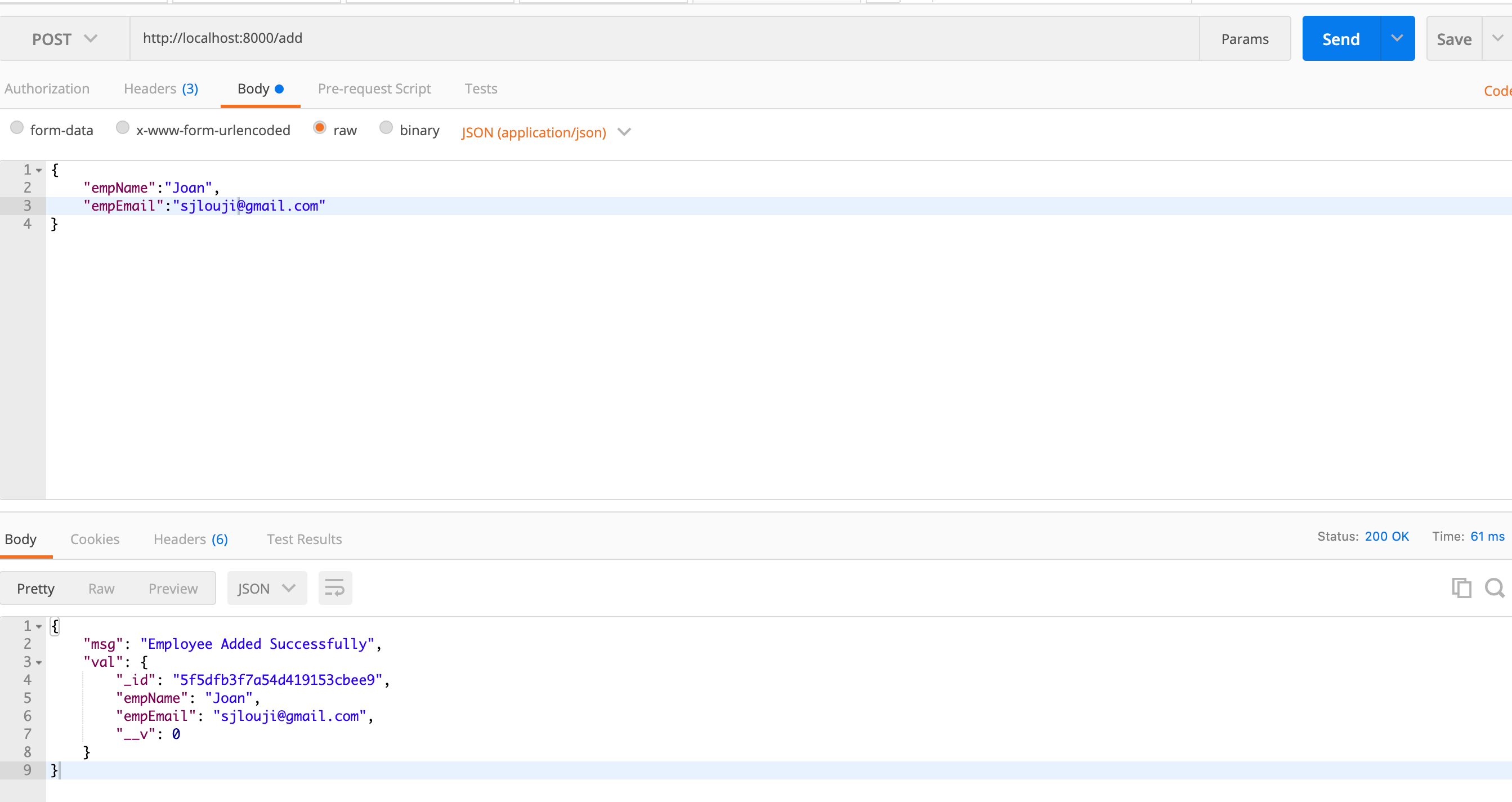View response Headers (6) tab

tap(190, 538)
